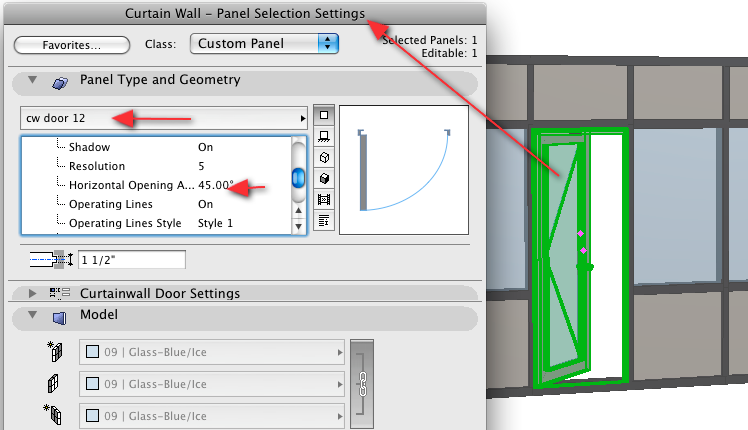
Task: Click the first Glass-Blue/Ice color swatch
Action: (x=92, y=352)
